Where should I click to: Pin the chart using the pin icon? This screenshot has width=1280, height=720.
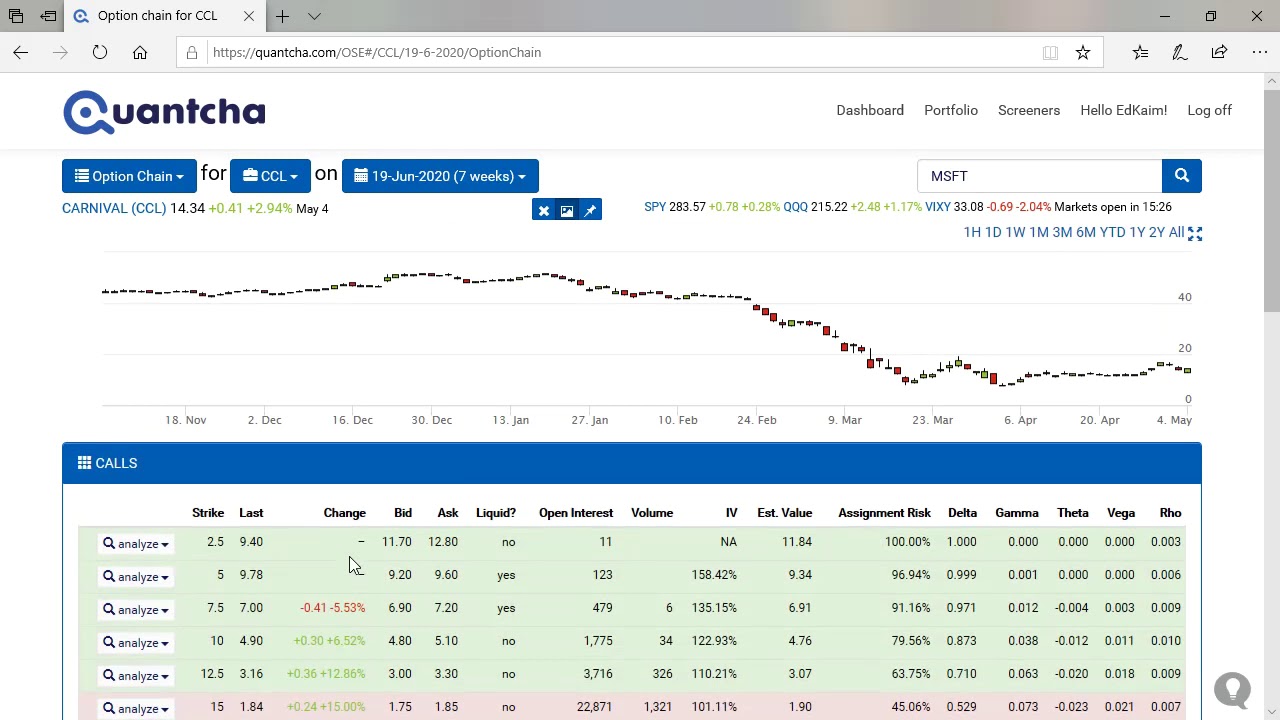(x=590, y=211)
